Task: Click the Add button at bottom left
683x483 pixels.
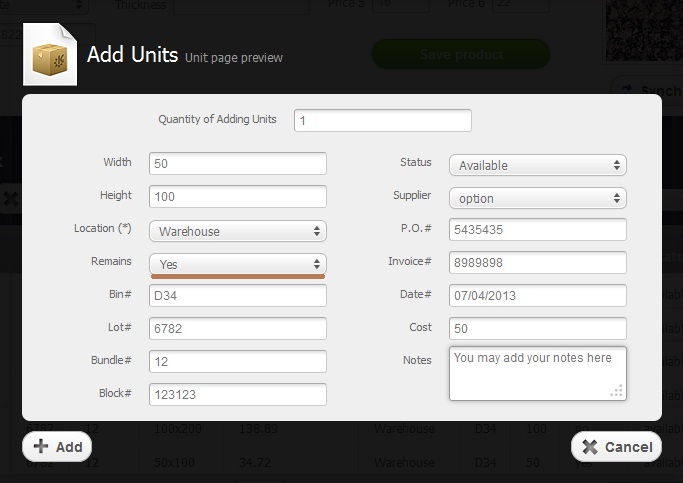Action: (x=57, y=447)
